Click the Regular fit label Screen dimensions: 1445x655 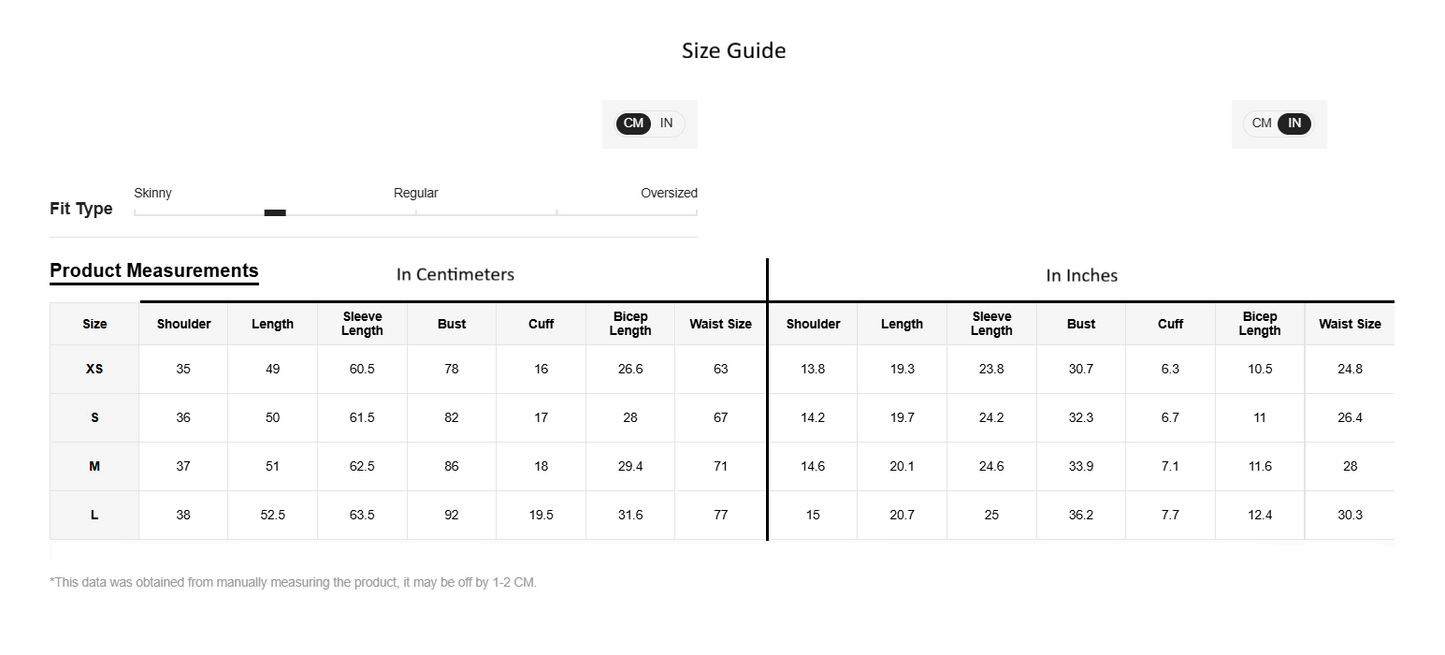(x=416, y=193)
